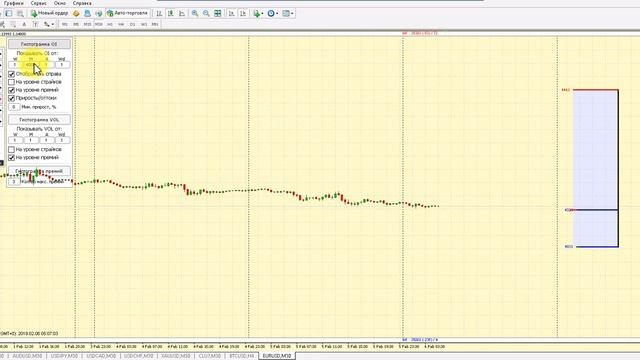Click the Гистограмма премий button
Image resolution: width=640 pixels, height=360 pixels.
point(39,171)
